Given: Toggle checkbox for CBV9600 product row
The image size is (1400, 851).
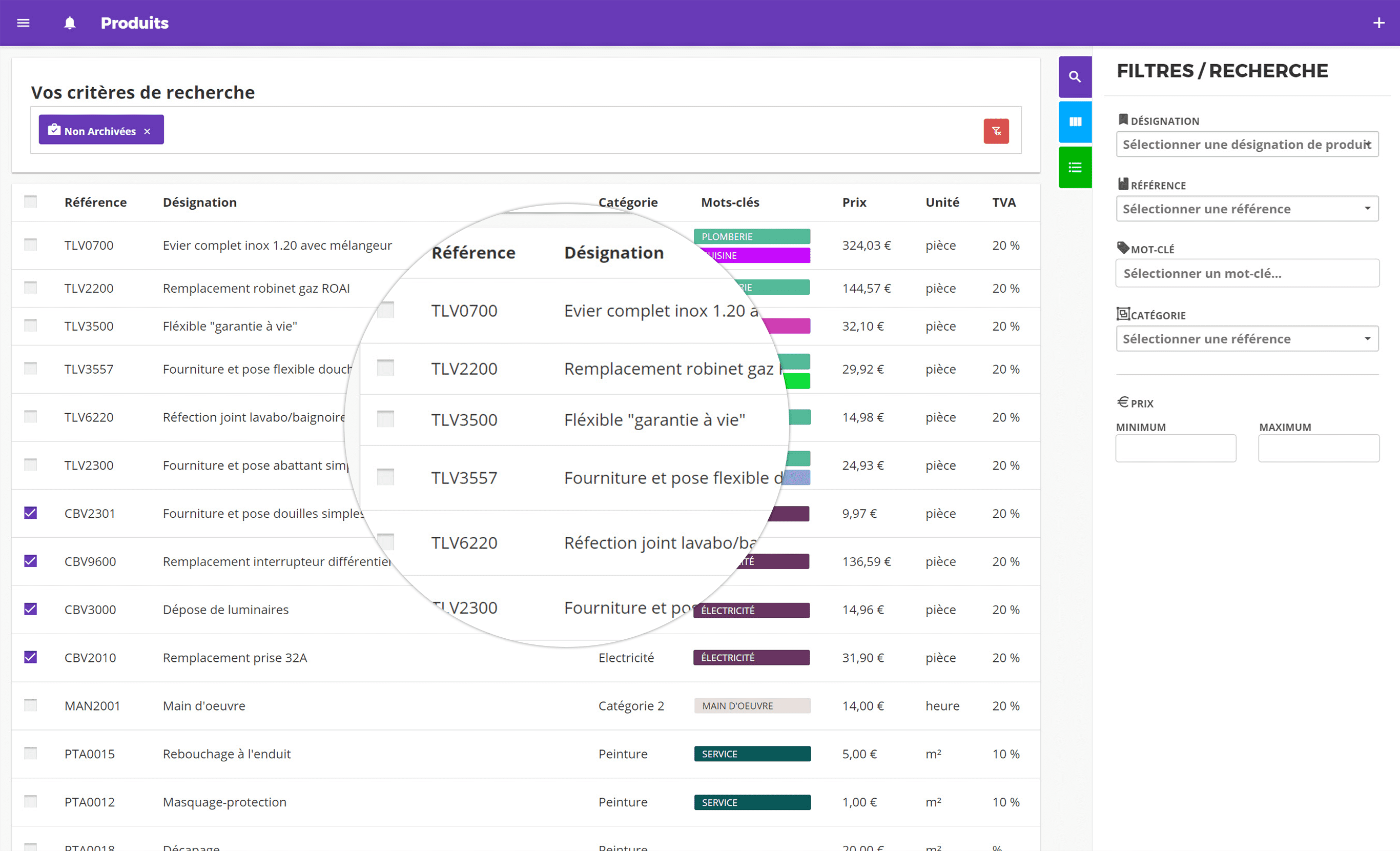Looking at the screenshot, I should tap(29, 560).
